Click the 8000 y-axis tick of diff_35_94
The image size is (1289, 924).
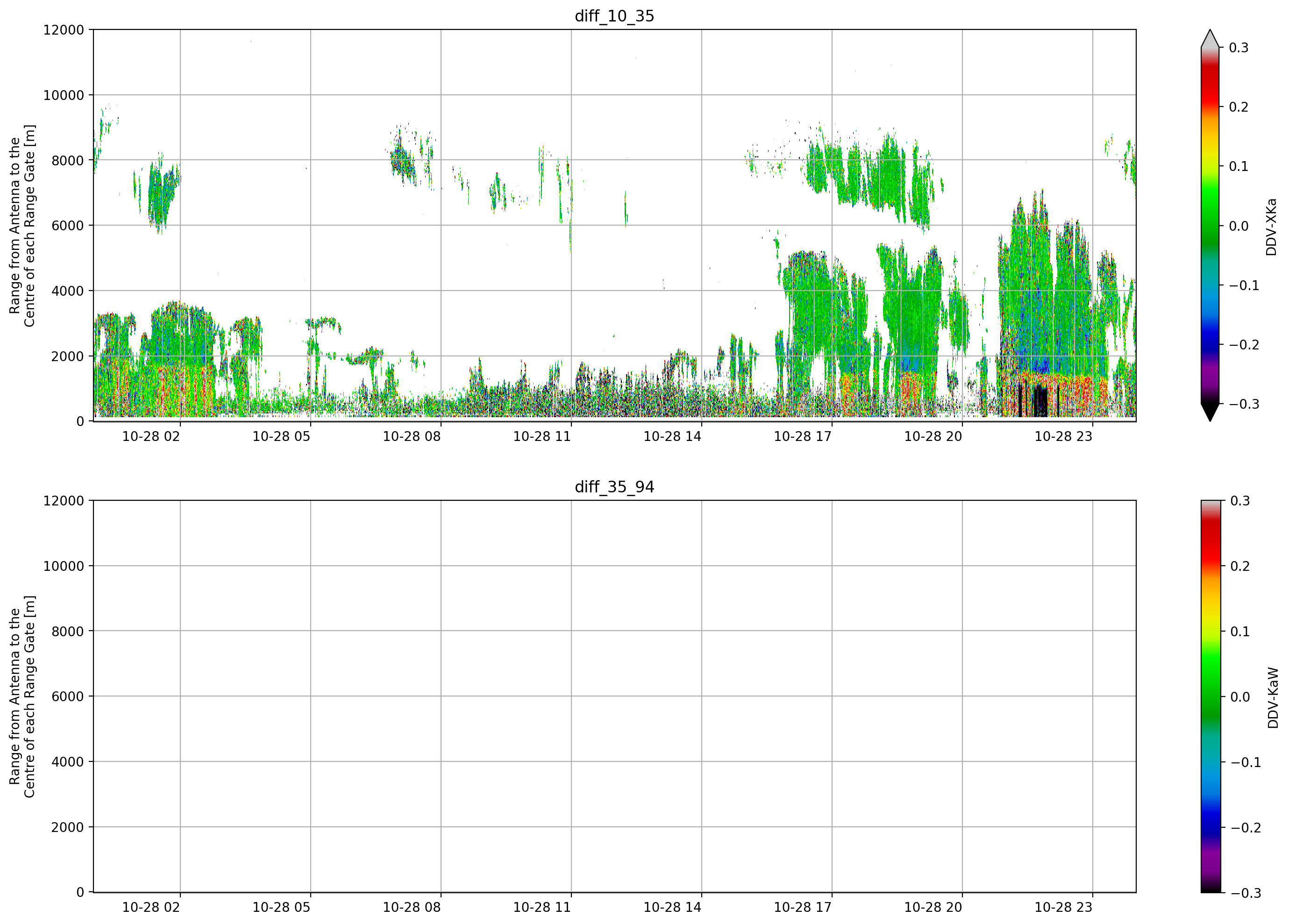pos(68,632)
